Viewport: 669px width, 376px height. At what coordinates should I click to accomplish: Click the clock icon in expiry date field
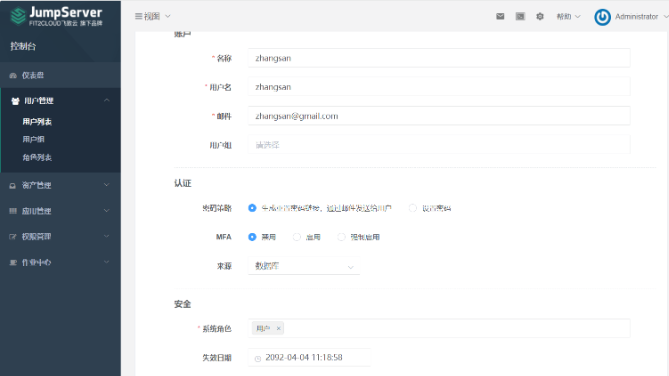(258, 359)
